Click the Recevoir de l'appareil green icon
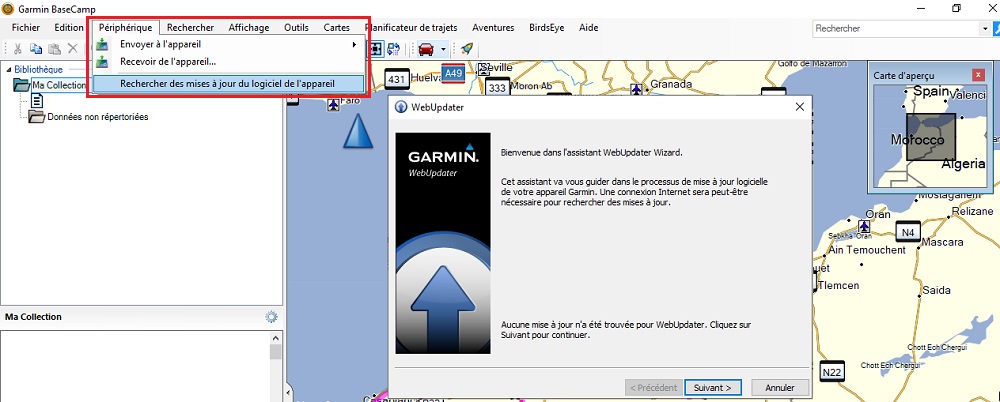 [x=102, y=62]
